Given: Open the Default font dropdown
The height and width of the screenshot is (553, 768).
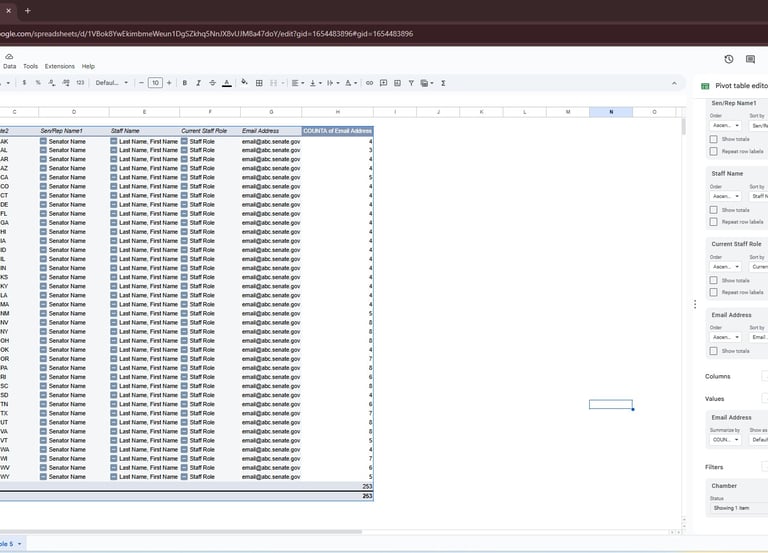Looking at the screenshot, I should click(x=112, y=83).
